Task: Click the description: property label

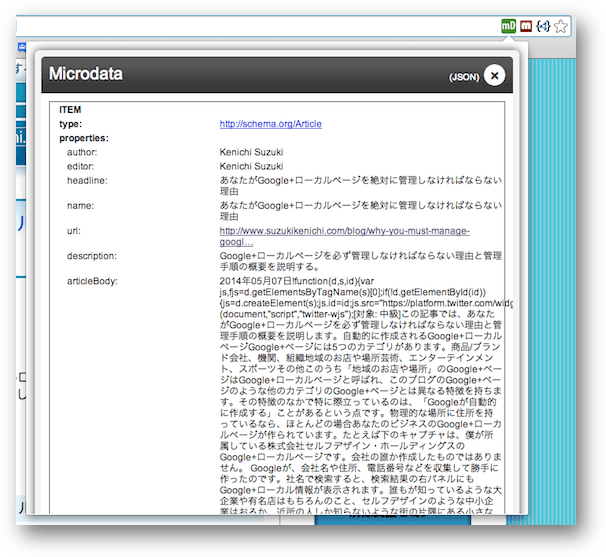Action: coord(92,256)
